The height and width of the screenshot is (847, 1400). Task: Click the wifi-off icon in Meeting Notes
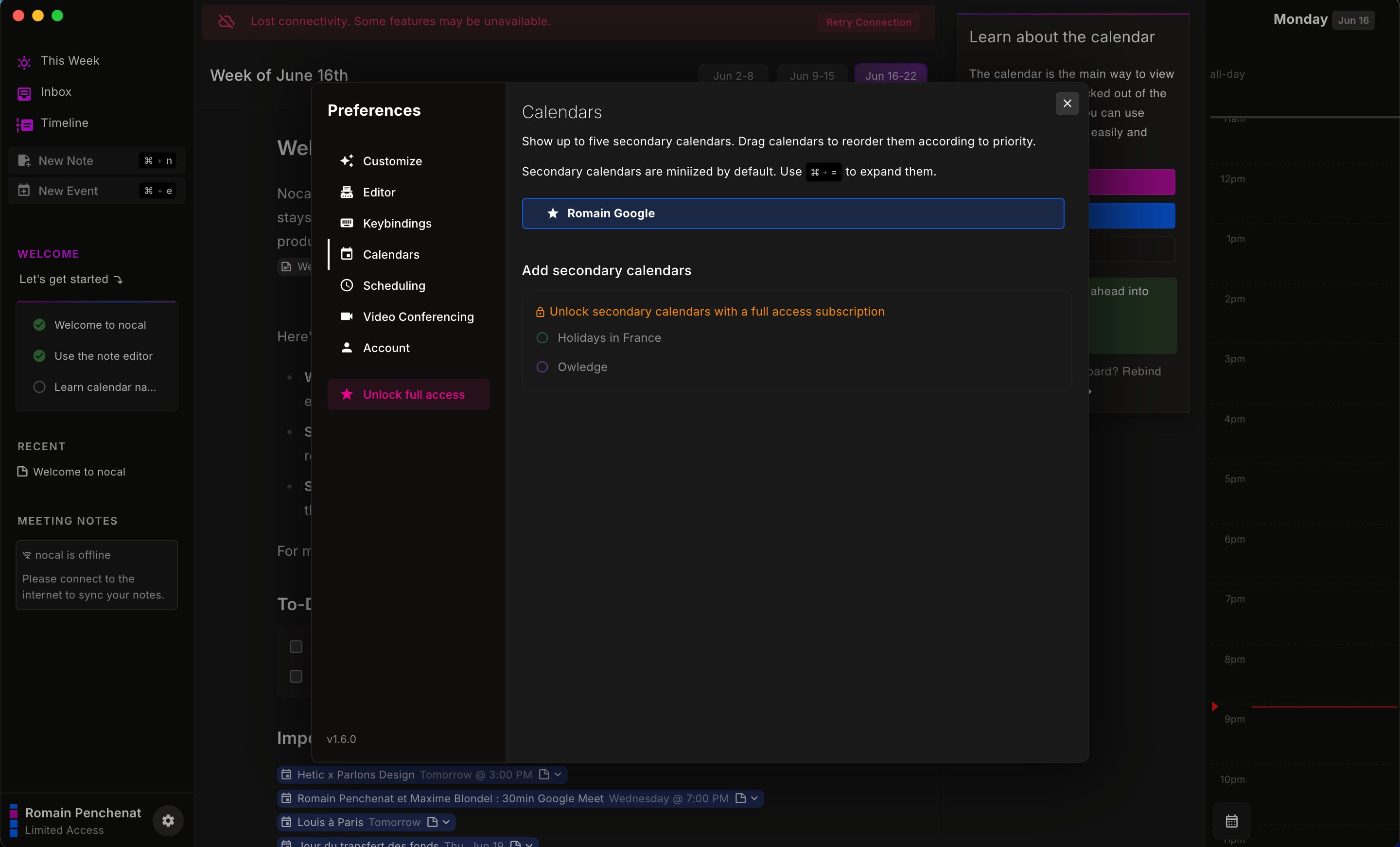[27, 555]
